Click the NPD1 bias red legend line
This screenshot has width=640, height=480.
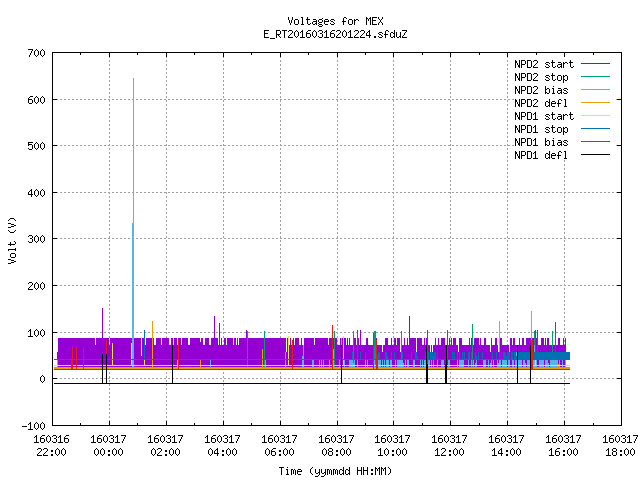point(595,142)
